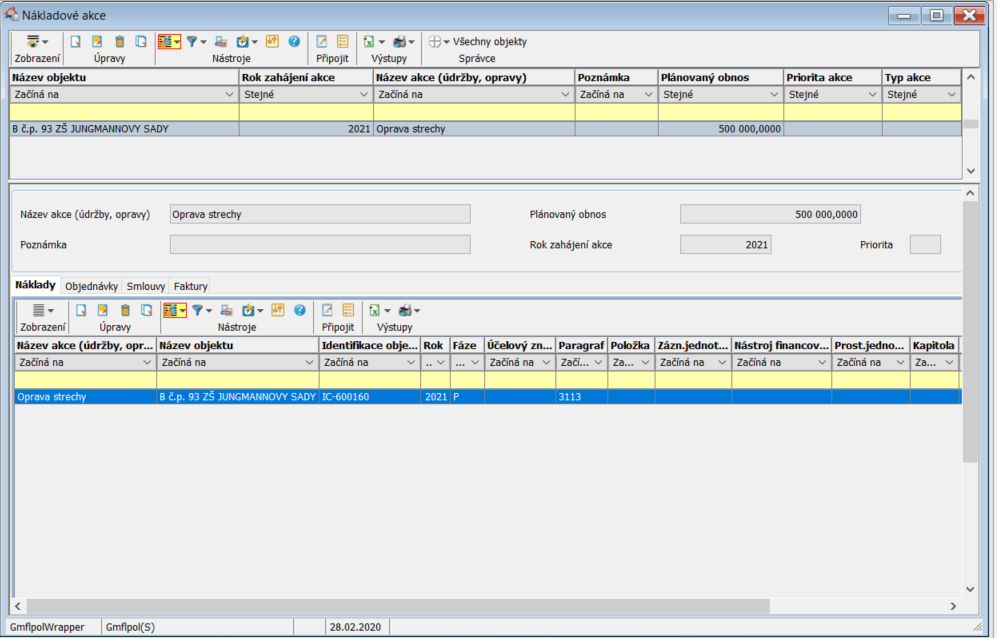Open help with the blue question mark icon

[x=294, y=42]
